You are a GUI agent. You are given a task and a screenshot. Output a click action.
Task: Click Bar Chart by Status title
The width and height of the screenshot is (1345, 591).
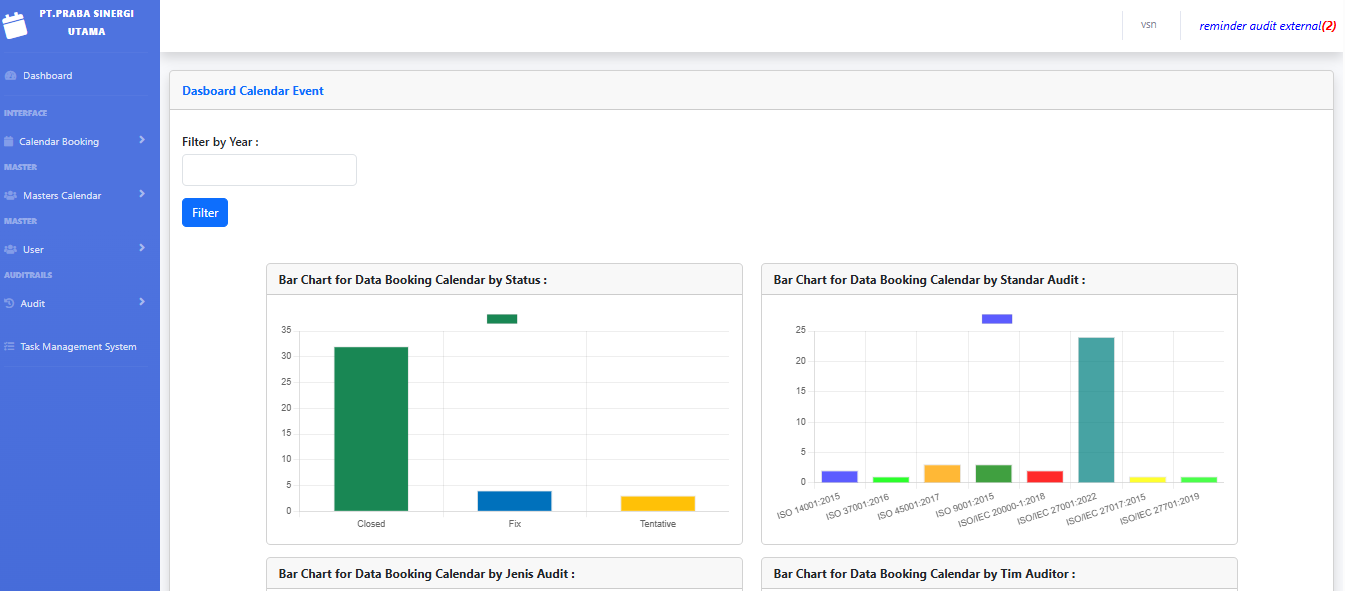[x=412, y=280]
